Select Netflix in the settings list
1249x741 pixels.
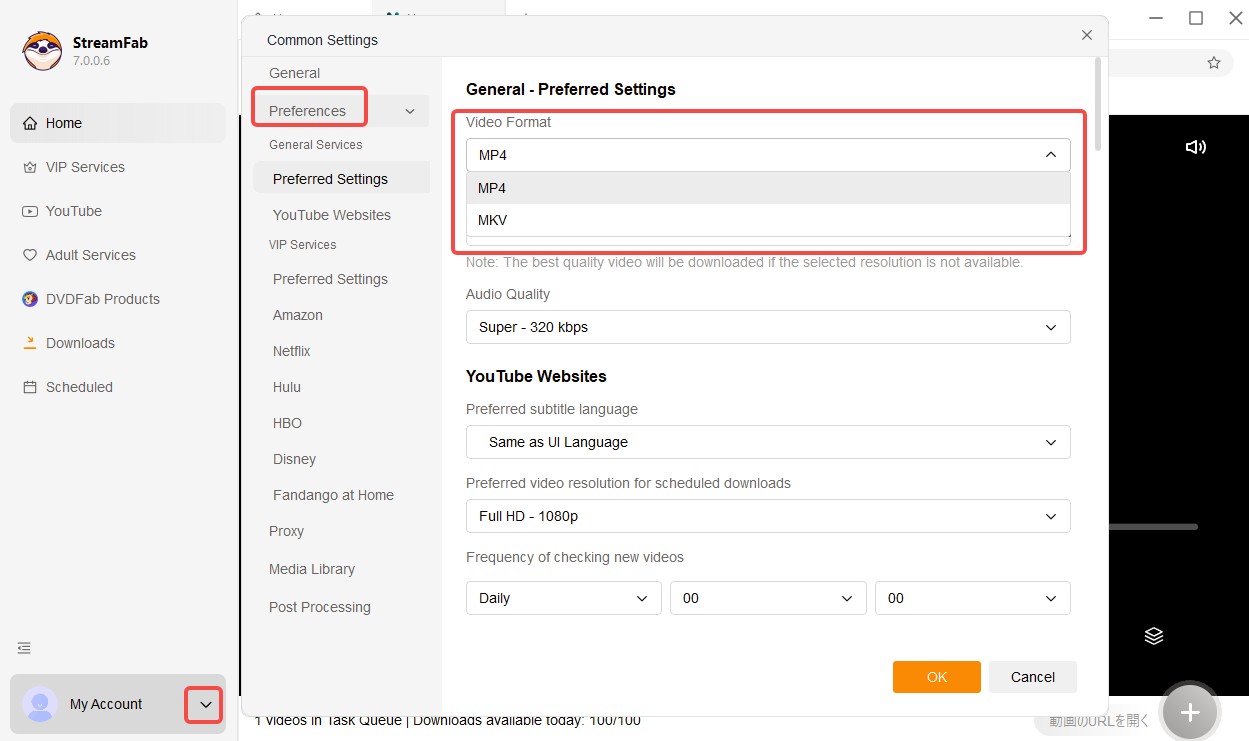tap(291, 351)
